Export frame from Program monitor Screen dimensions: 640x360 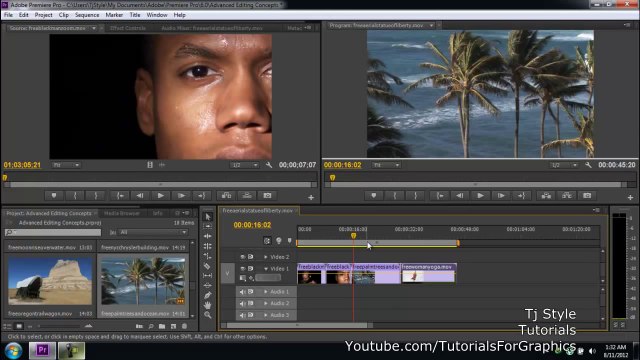click(x=587, y=196)
